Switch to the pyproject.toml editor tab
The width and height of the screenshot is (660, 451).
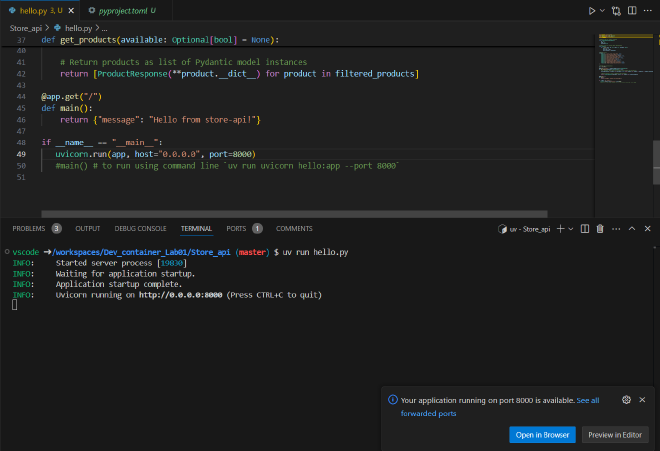[126, 11]
